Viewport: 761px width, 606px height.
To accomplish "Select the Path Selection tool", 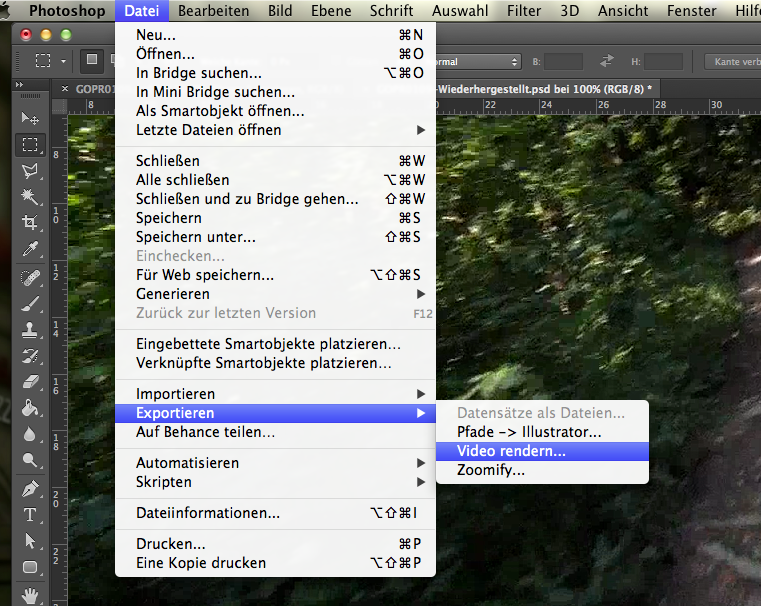I will tap(30, 541).
